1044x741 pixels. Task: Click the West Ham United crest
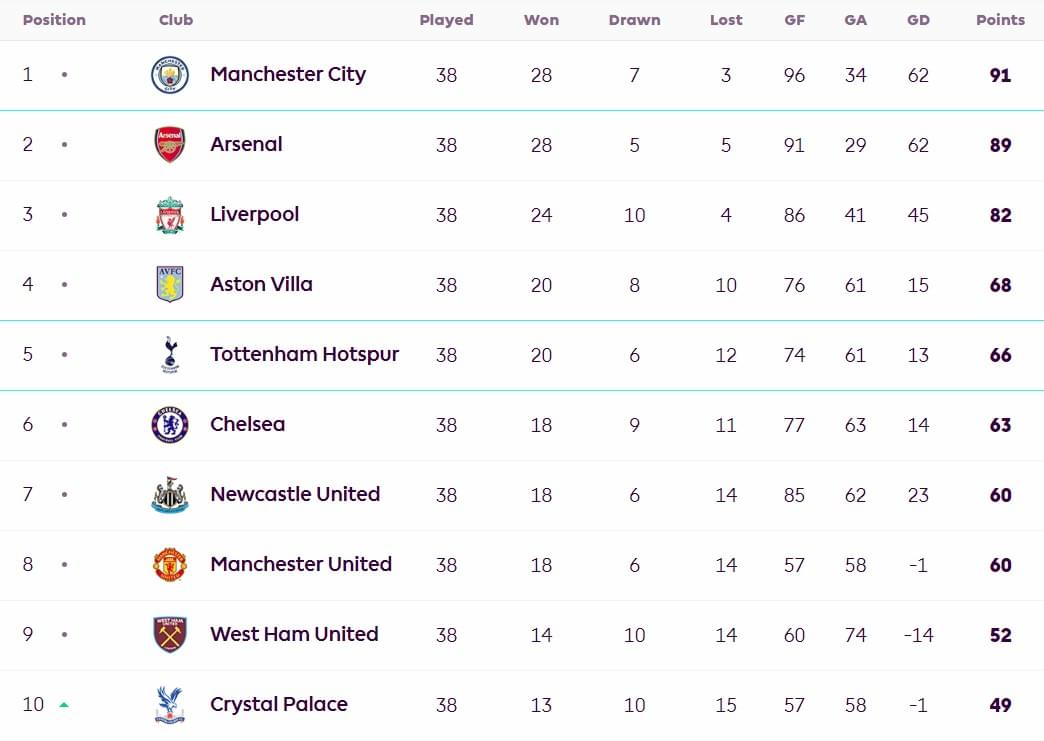point(170,634)
